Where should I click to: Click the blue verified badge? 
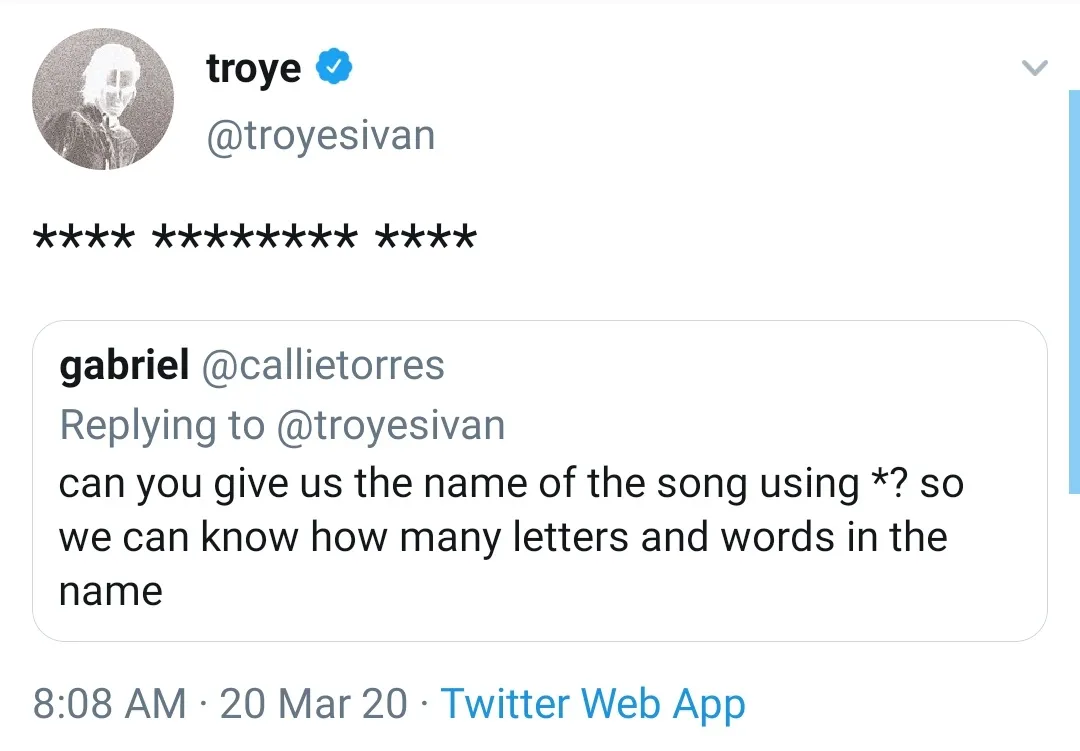(333, 68)
